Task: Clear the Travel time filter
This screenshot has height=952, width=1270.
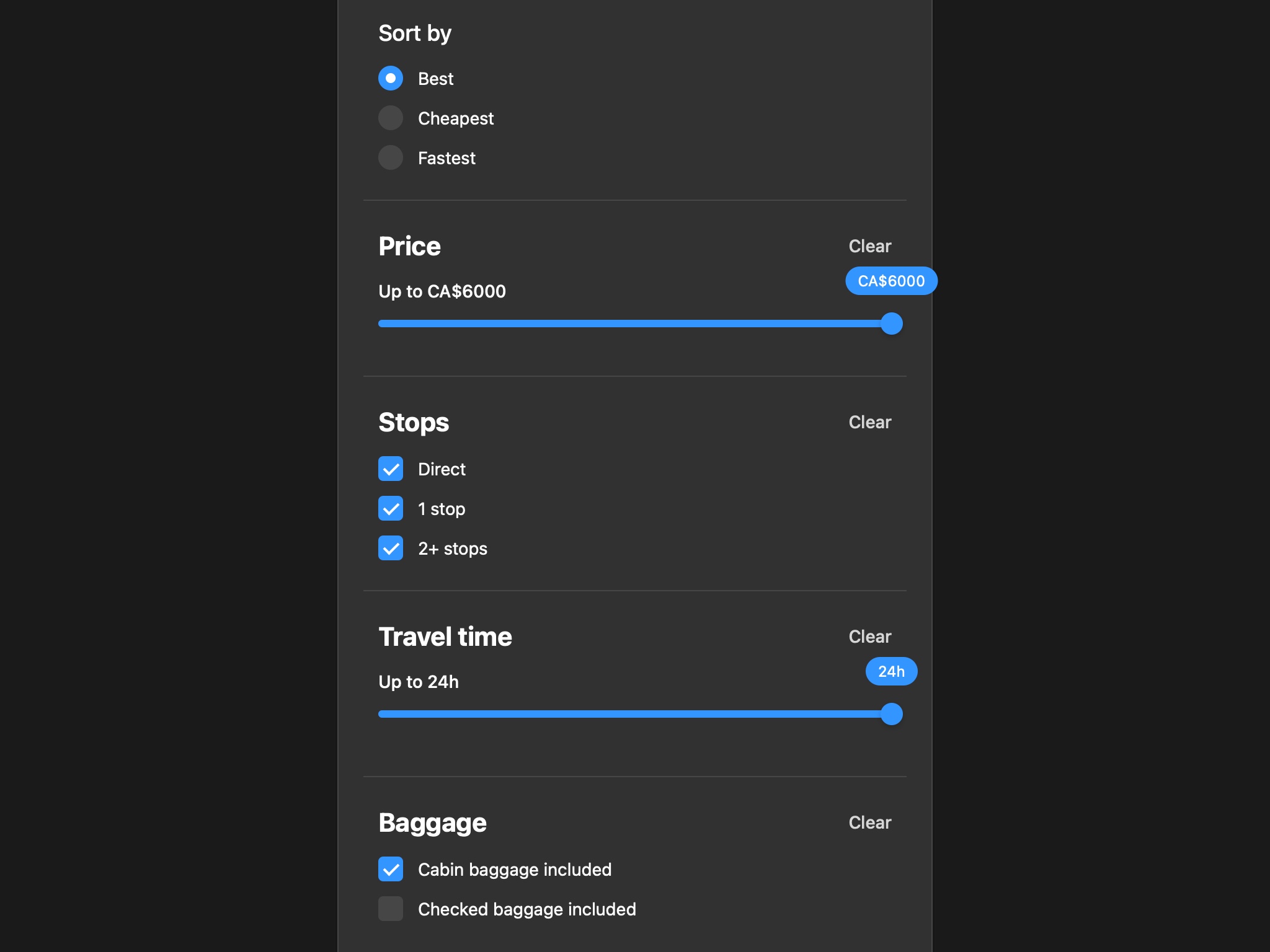Action: click(x=869, y=637)
